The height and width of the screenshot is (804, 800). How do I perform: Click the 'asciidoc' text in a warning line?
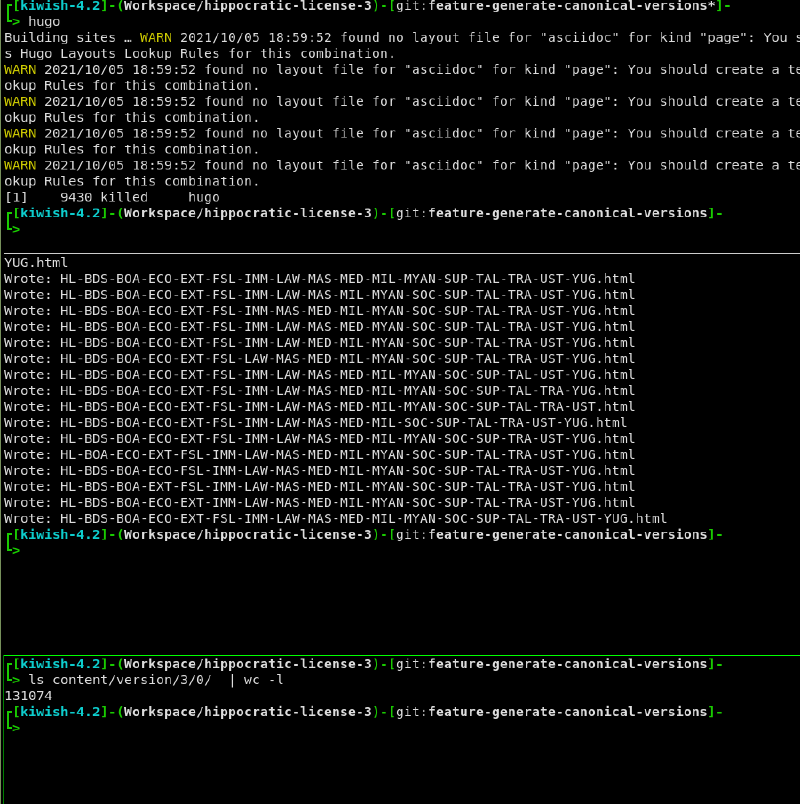point(432,69)
